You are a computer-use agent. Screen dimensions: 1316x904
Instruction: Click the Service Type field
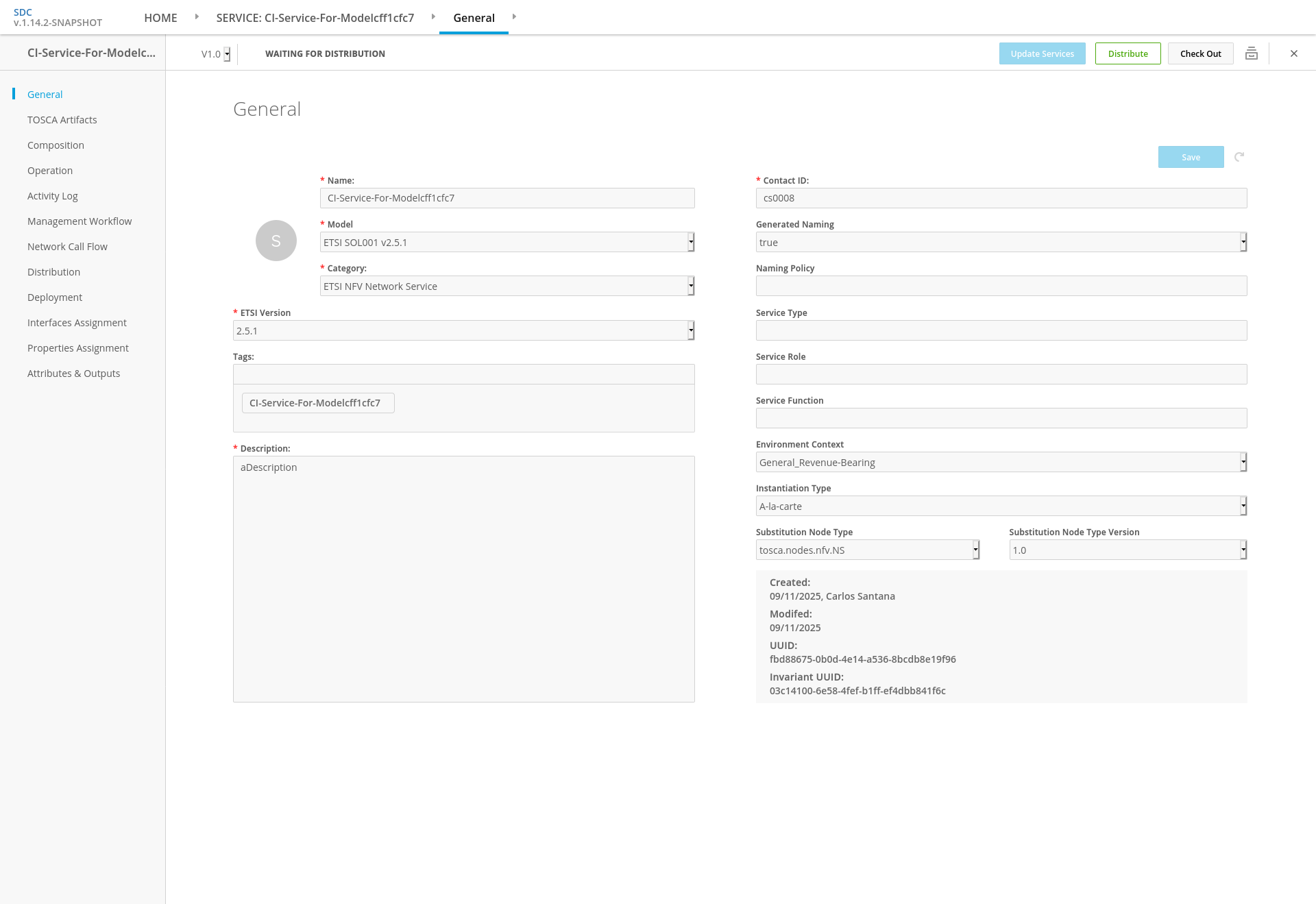click(1001, 330)
